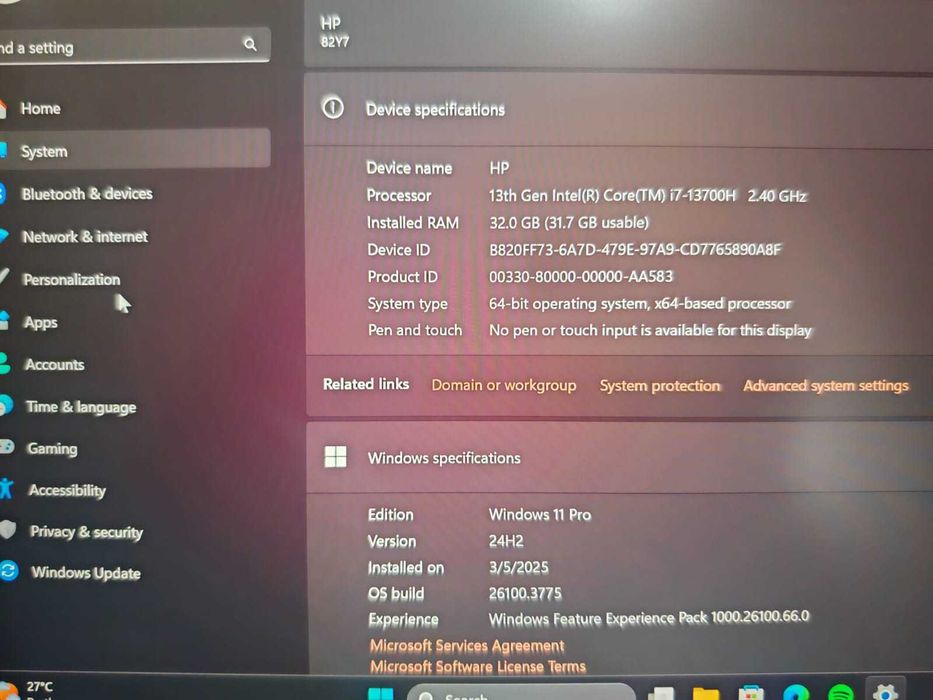Open the Task View icon on taskbar
This screenshot has width=933, height=700.
(x=660, y=694)
